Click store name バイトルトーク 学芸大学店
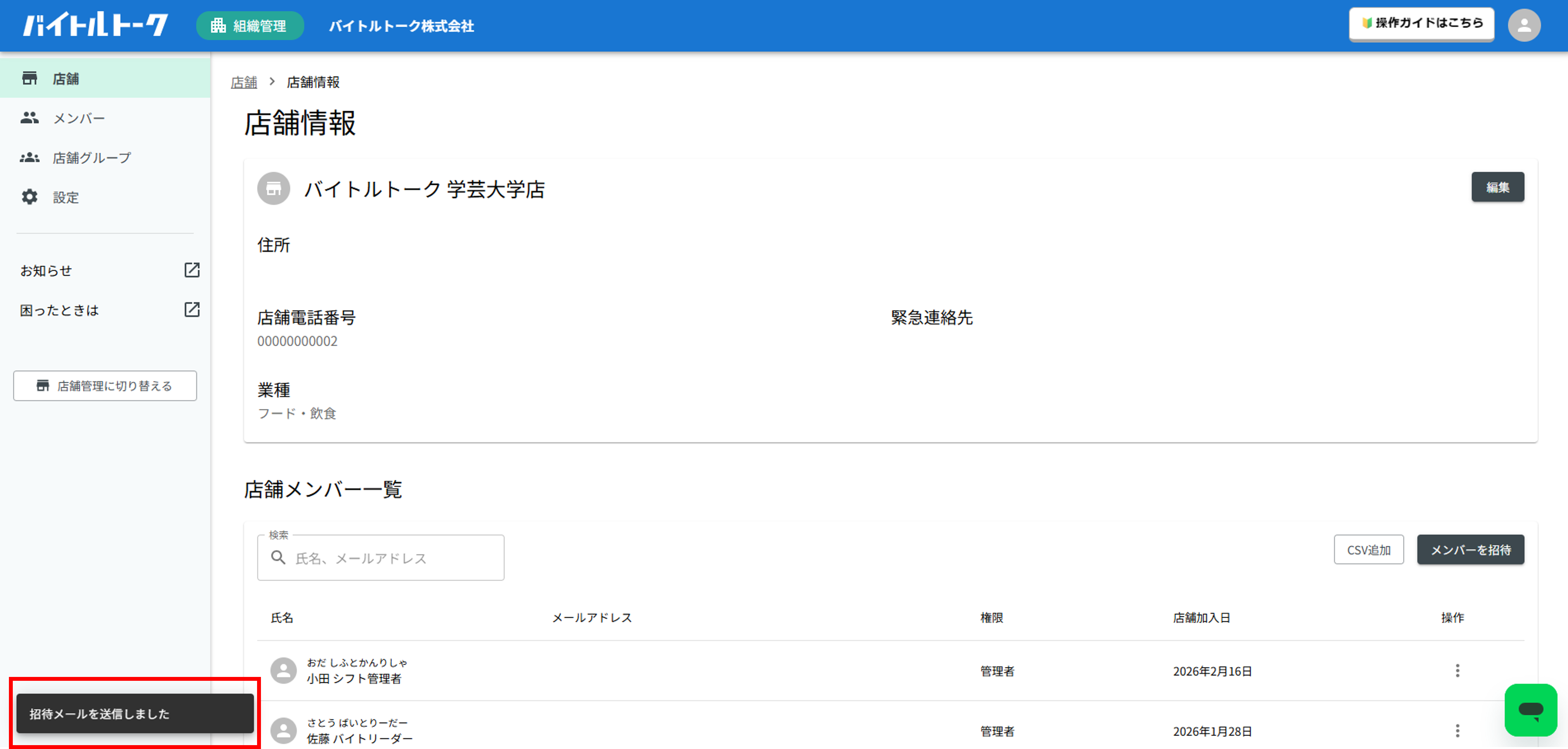Image resolution: width=1568 pixels, height=749 pixels. click(x=424, y=189)
